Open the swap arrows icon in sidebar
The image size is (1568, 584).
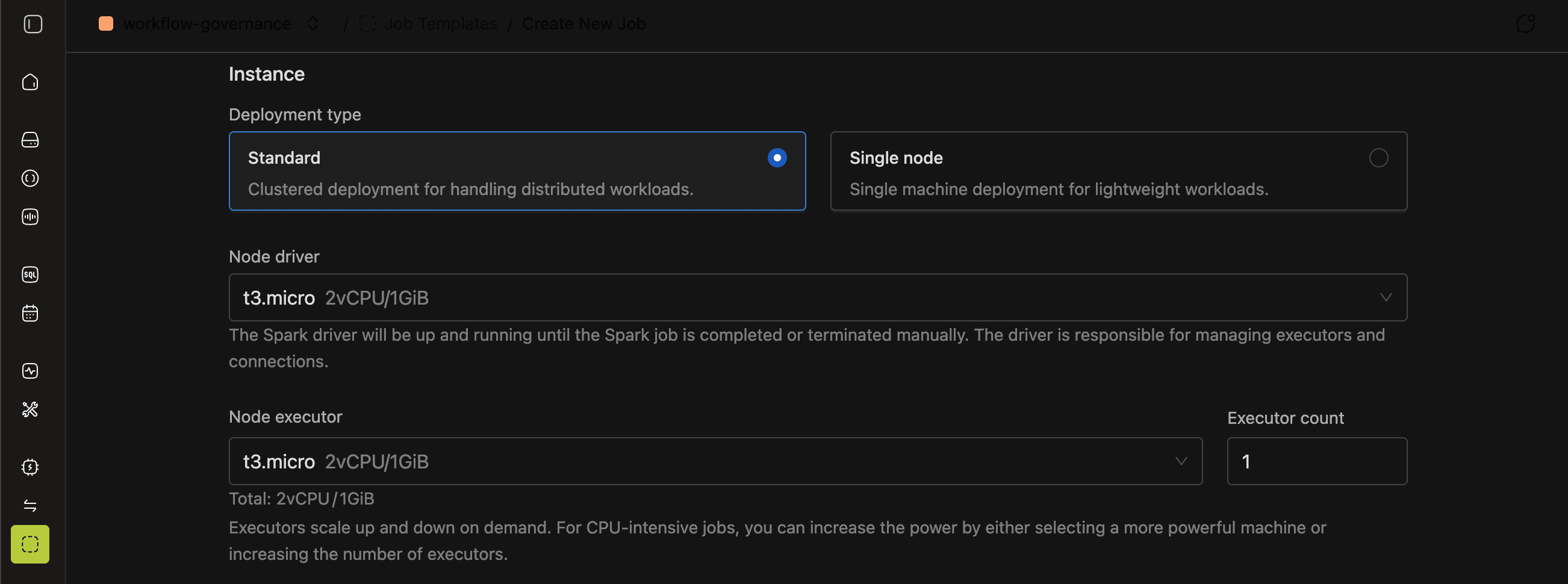click(30, 506)
